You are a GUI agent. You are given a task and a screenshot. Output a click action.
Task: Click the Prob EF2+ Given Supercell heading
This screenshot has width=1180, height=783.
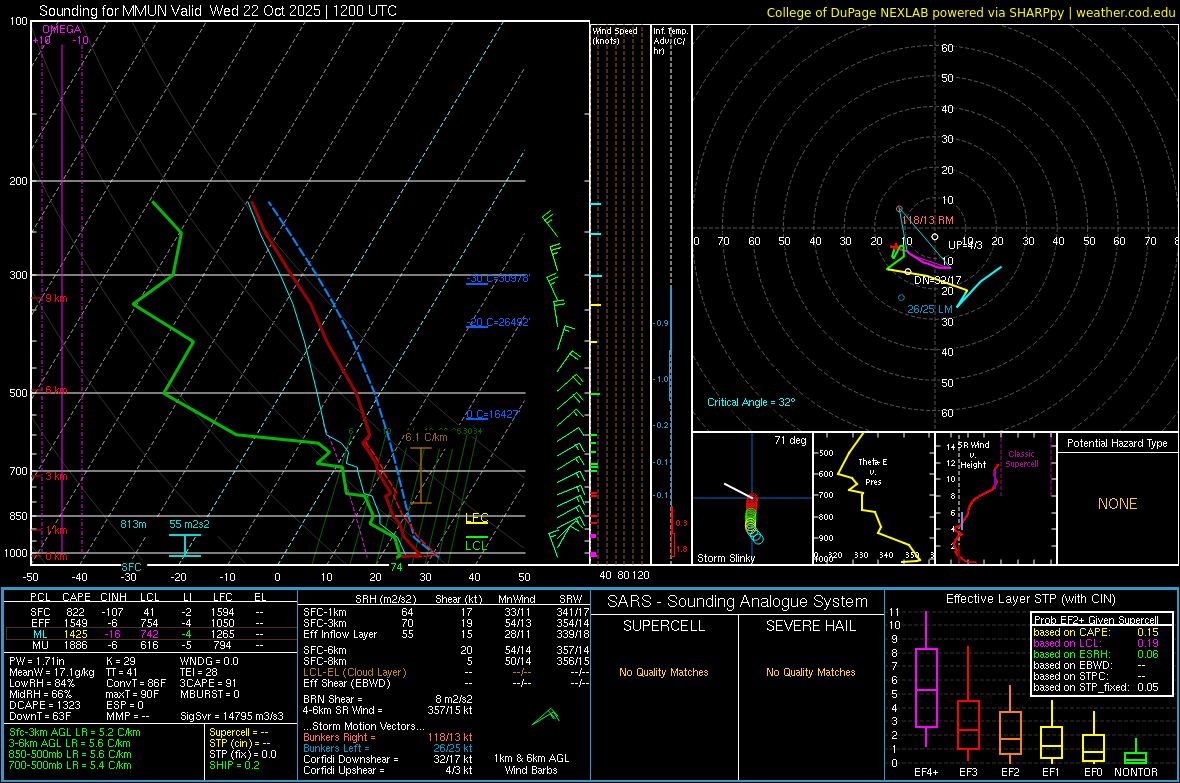pos(1096,620)
